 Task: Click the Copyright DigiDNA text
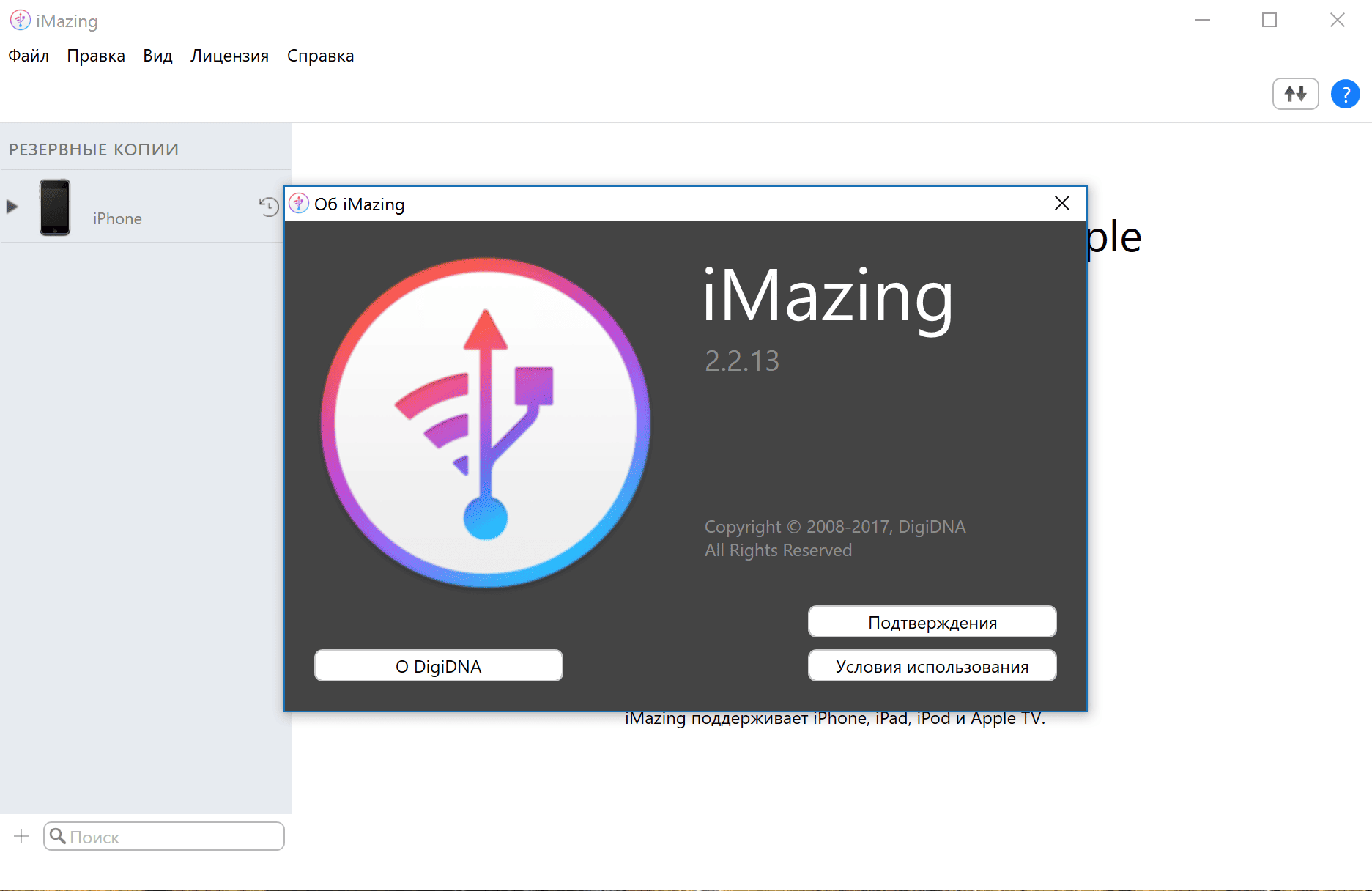[x=835, y=527]
